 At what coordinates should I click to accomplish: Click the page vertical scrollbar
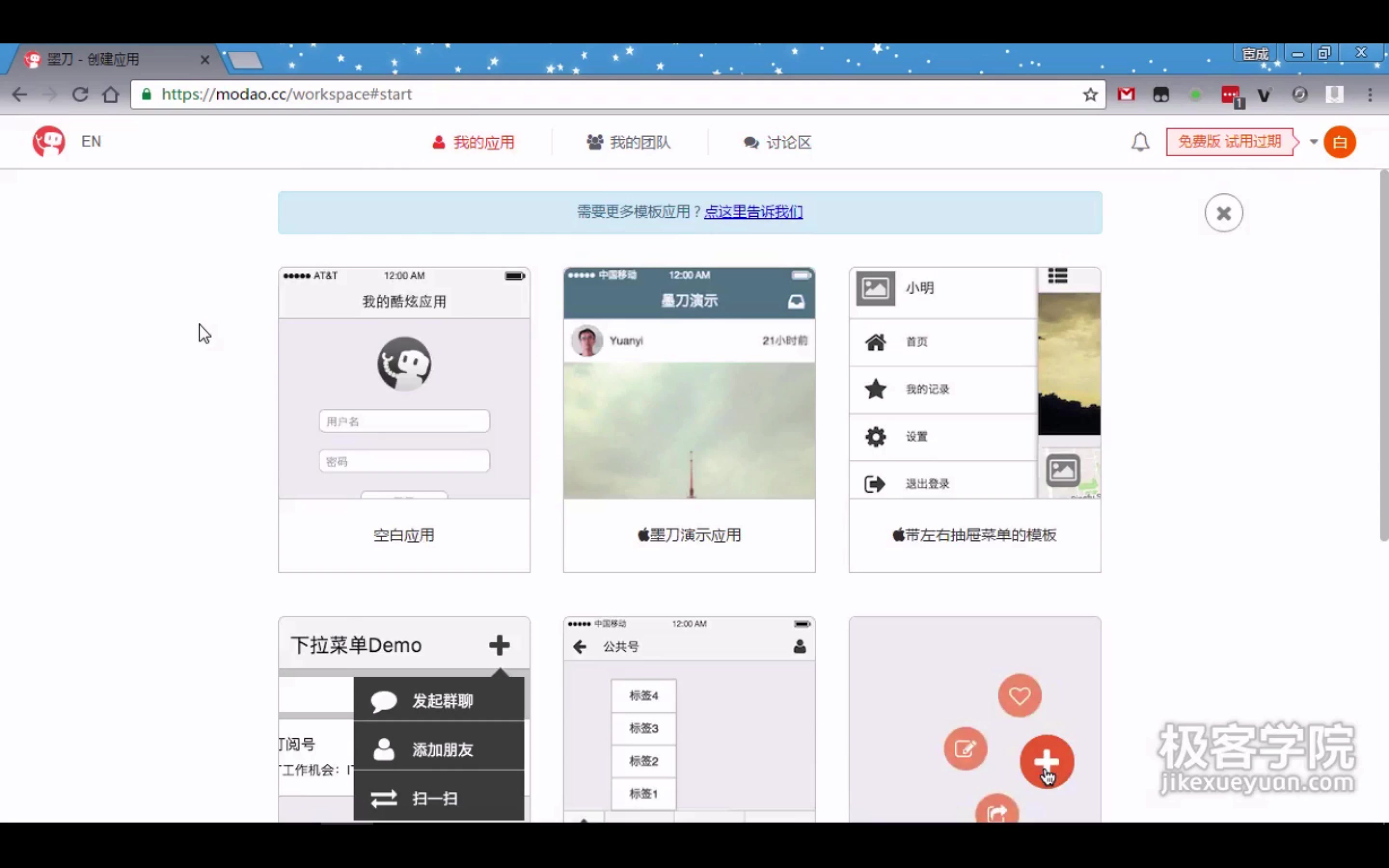point(1383,356)
